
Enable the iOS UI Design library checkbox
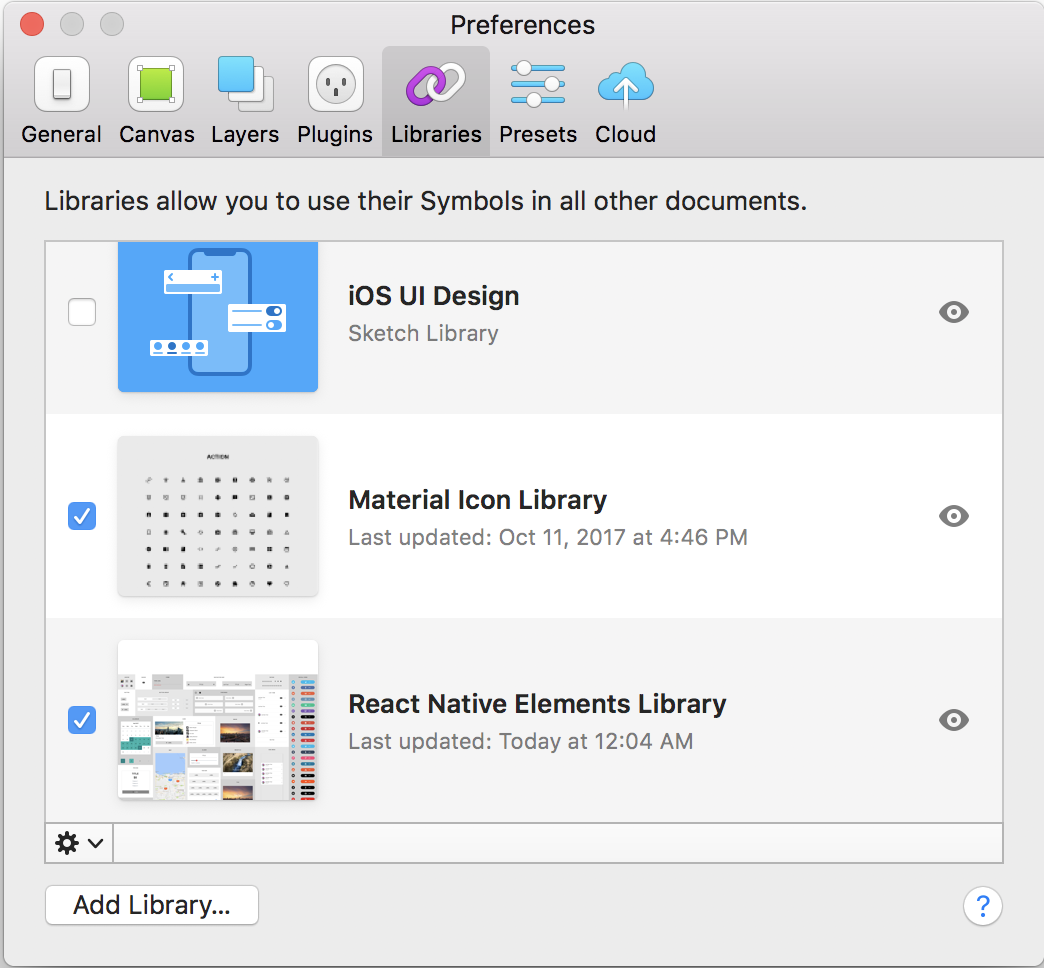click(x=82, y=312)
